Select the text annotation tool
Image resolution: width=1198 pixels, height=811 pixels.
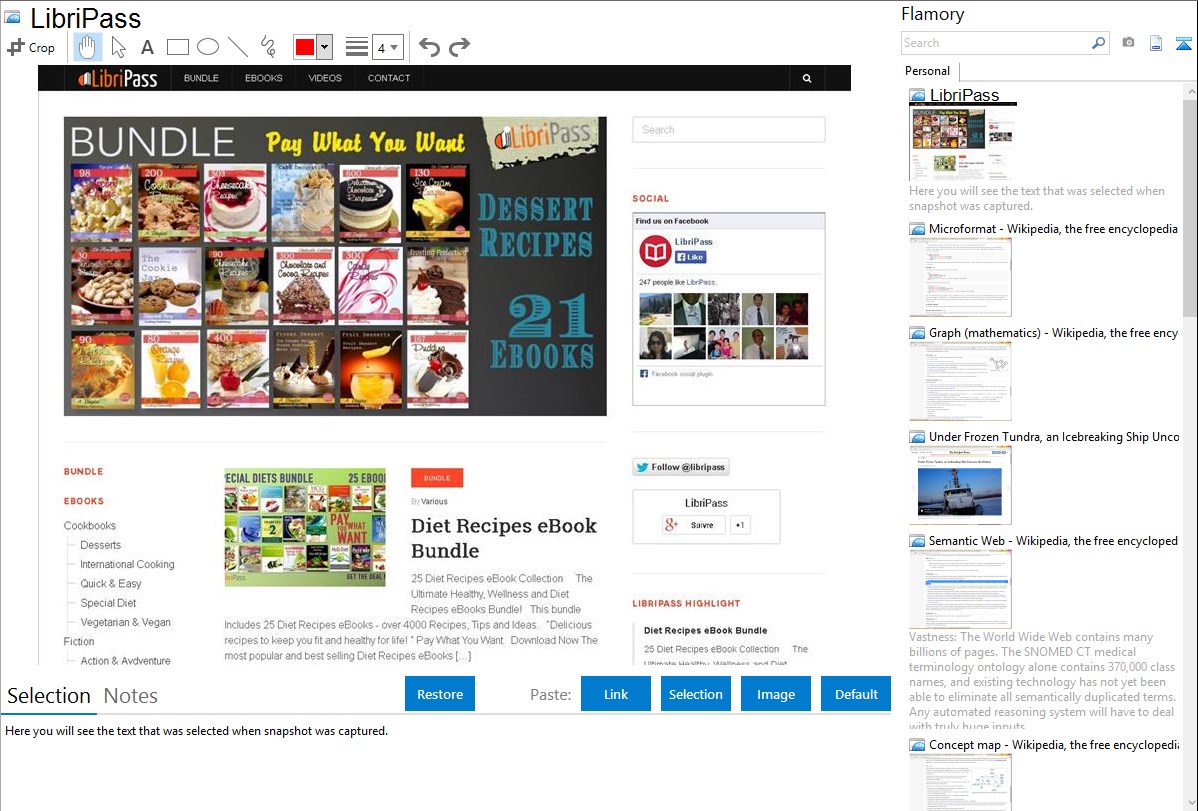tap(147, 47)
